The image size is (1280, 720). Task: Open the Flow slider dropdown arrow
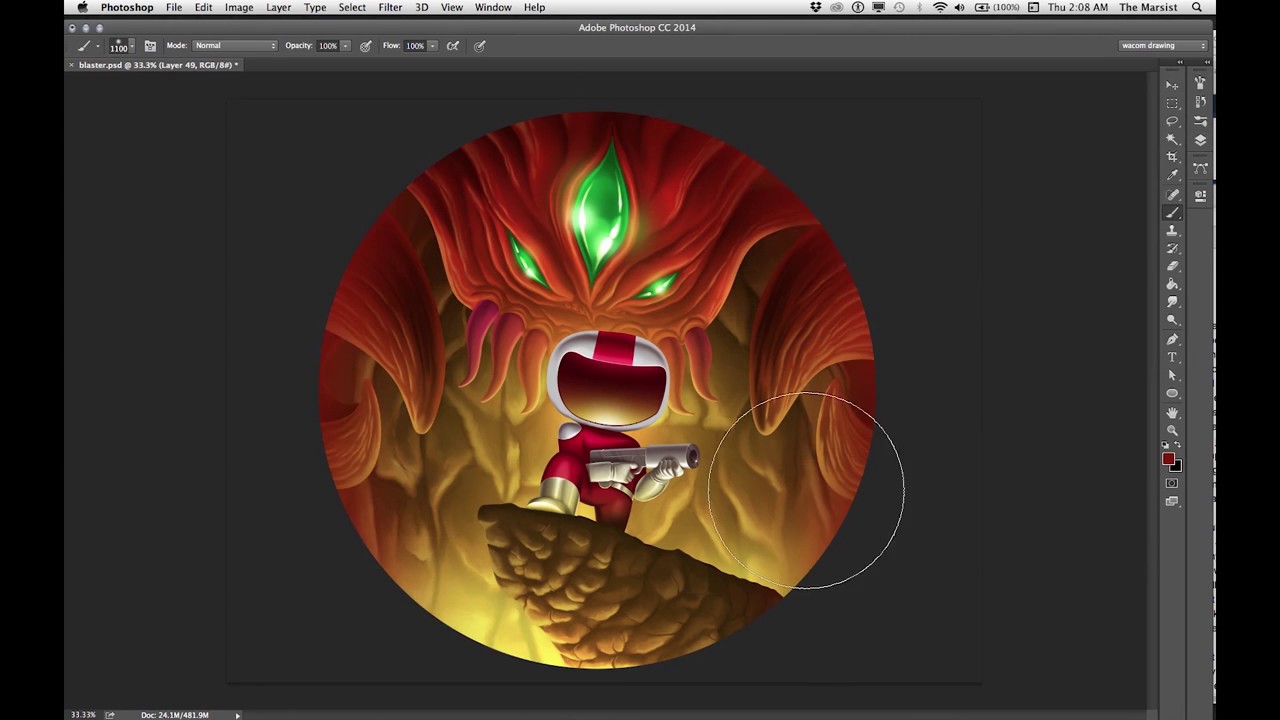[433, 46]
